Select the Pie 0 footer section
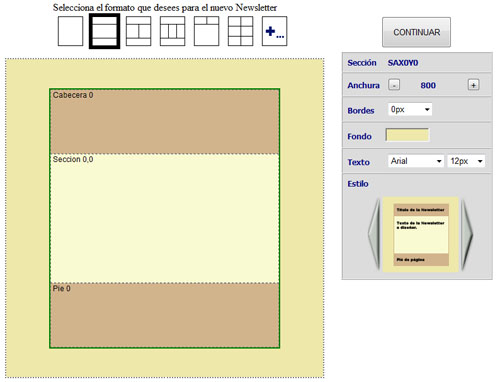This screenshot has height=382, width=500. (x=165, y=315)
